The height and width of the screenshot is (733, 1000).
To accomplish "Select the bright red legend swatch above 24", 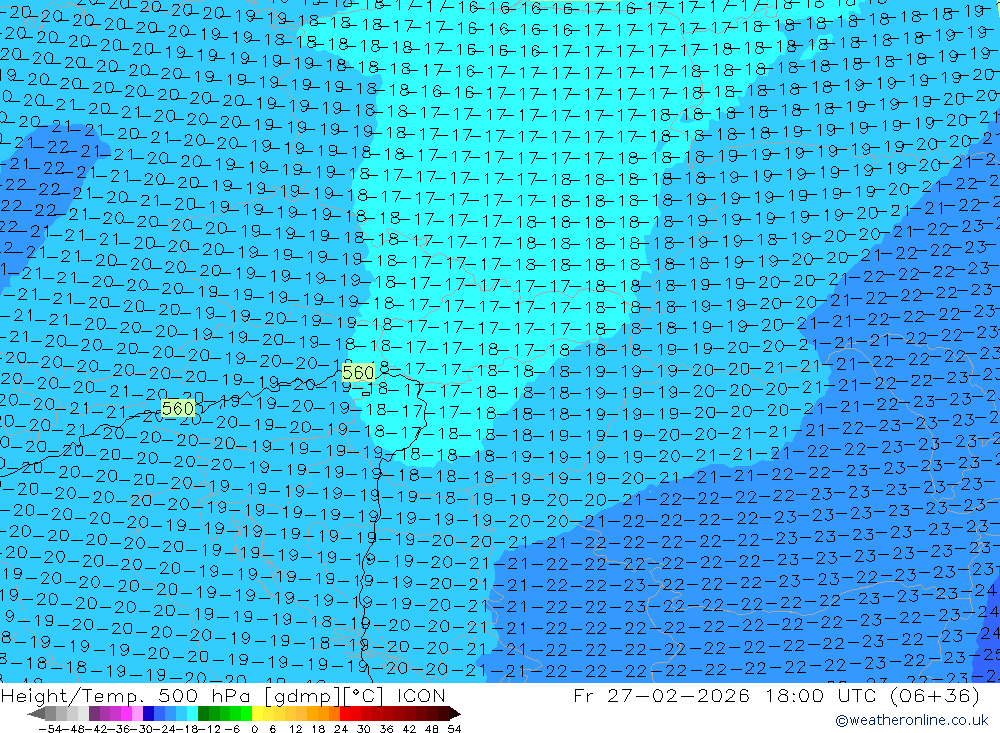I will point(345,714).
